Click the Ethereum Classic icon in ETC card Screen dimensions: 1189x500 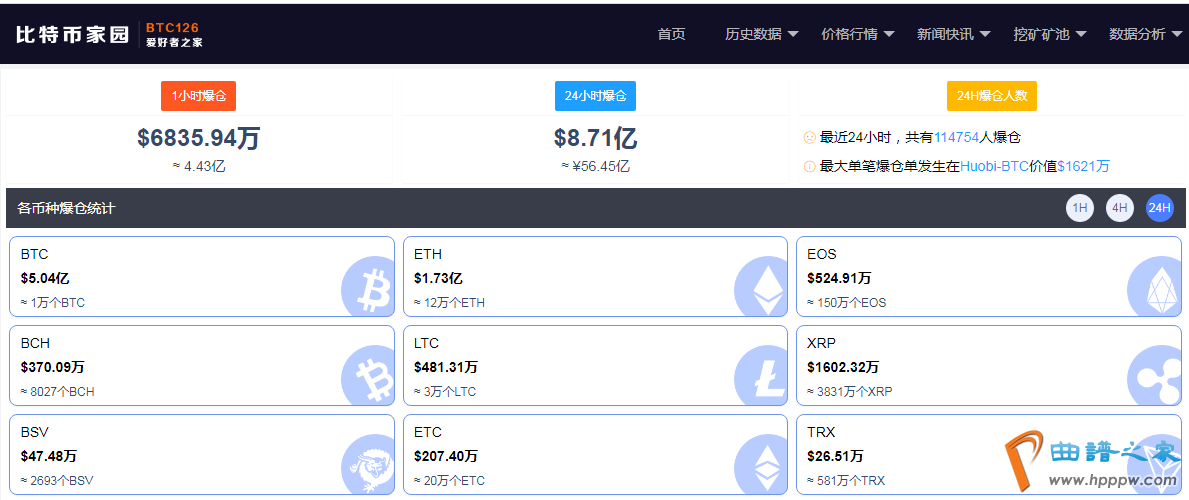coord(762,465)
